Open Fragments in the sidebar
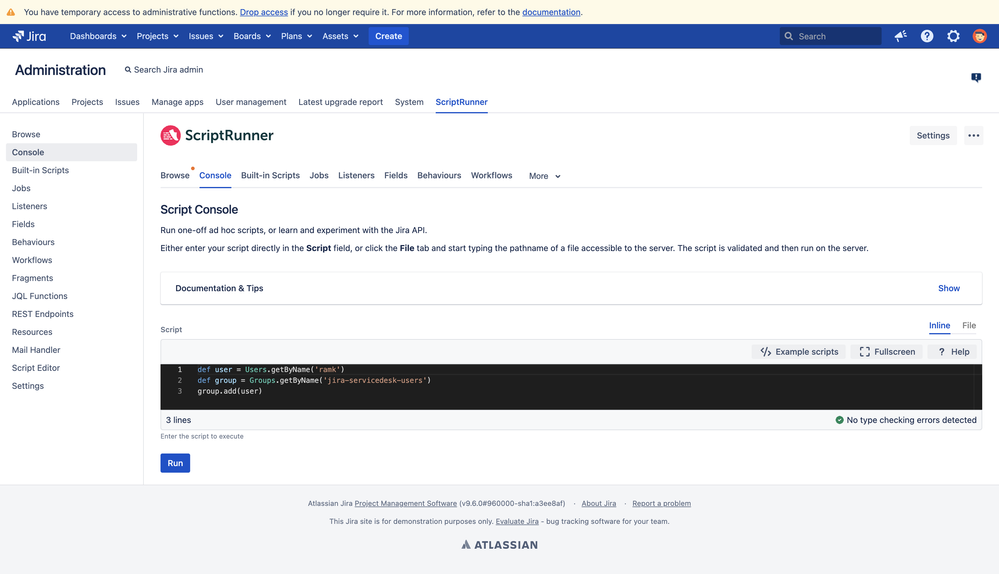This screenshot has width=999, height=574. point(71,278)
